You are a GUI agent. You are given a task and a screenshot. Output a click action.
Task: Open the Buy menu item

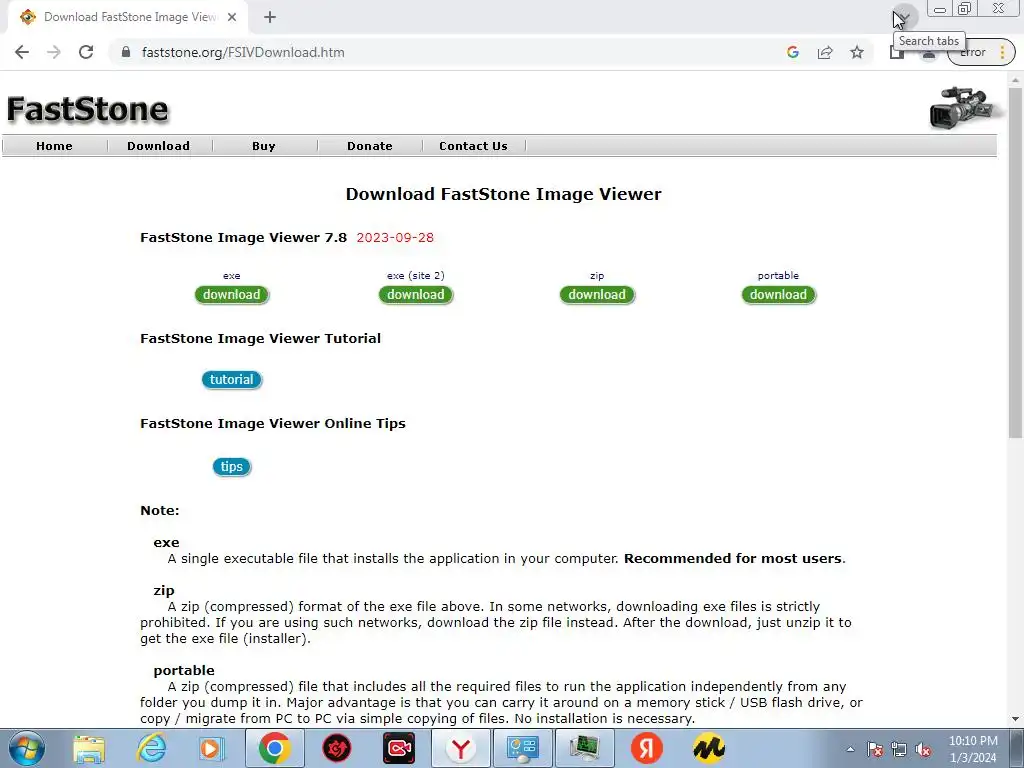point(264,146)
